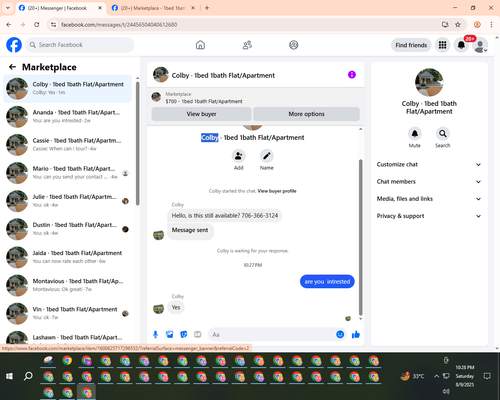Click the "Hello, is this still available?" message
The height and width of the screenshot is (400, 500).
click(x=225, y=216)
